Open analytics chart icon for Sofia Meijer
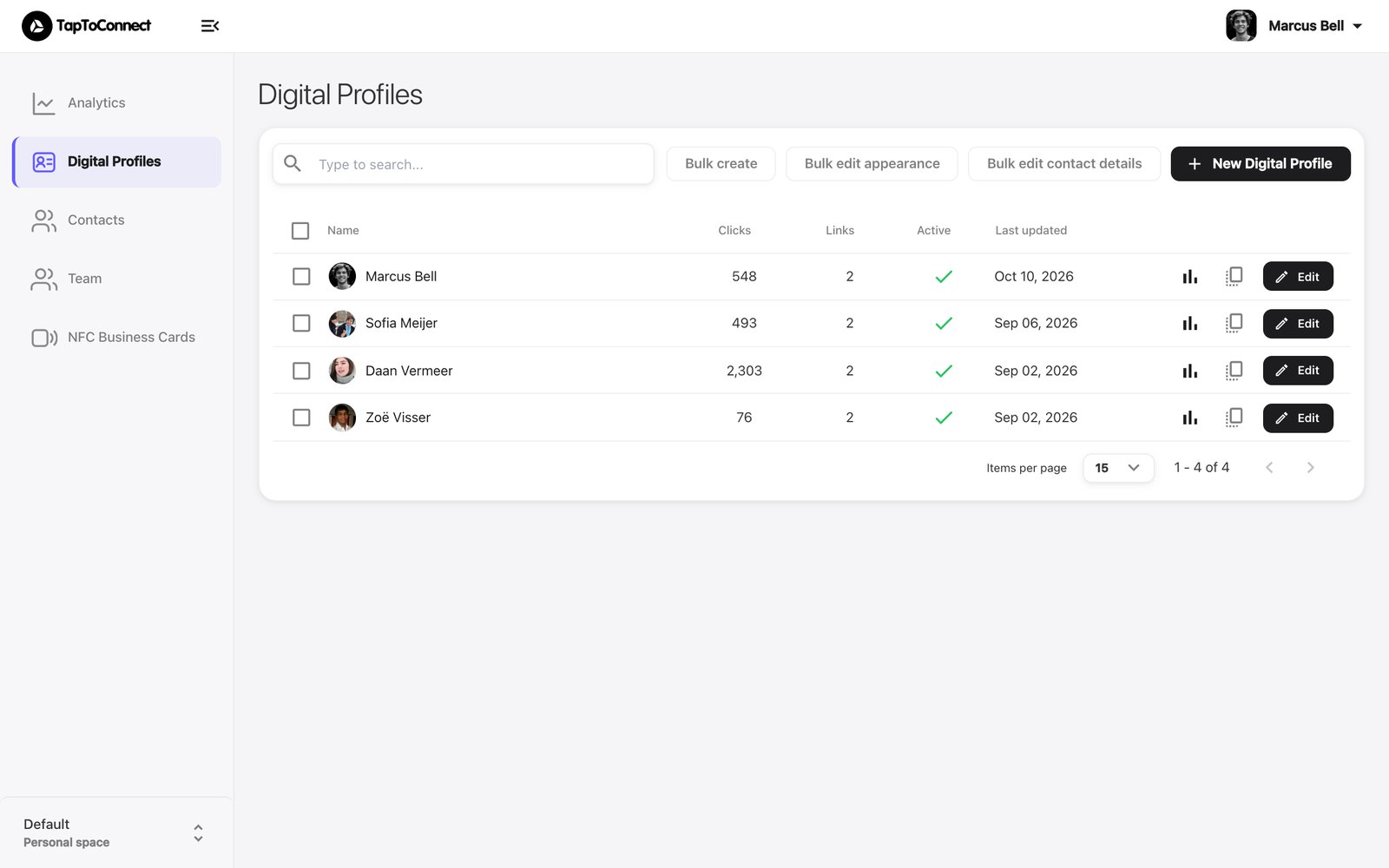 tap(1189, 323)
